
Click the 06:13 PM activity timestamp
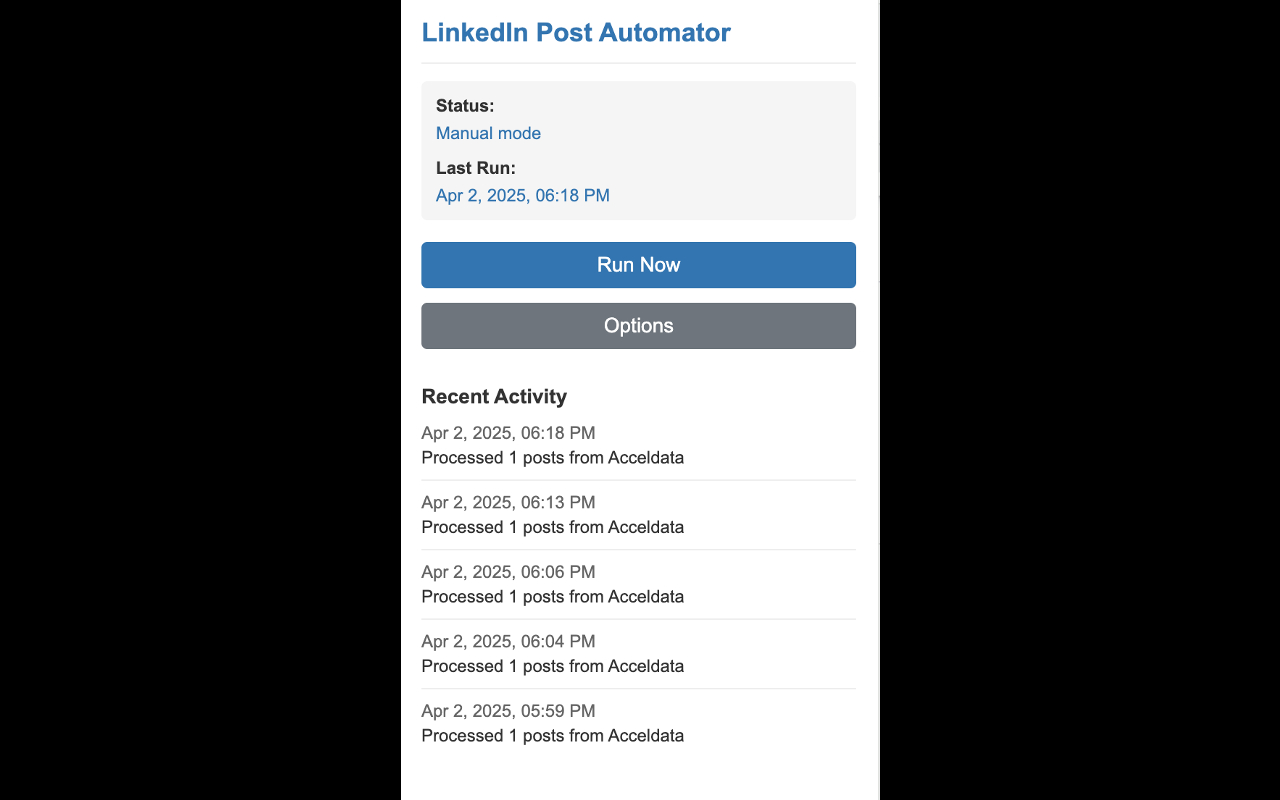[508, 502]
